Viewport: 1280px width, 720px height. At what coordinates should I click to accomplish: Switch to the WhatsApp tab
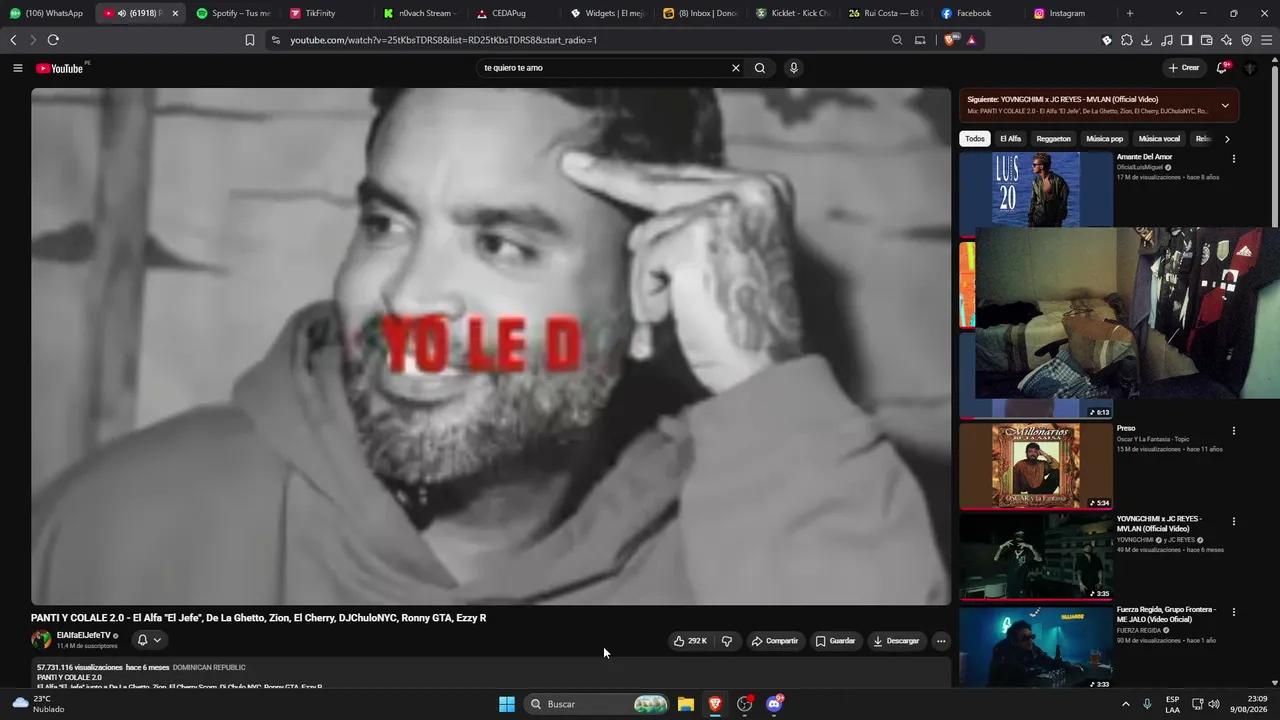click(x=47, y=13)
